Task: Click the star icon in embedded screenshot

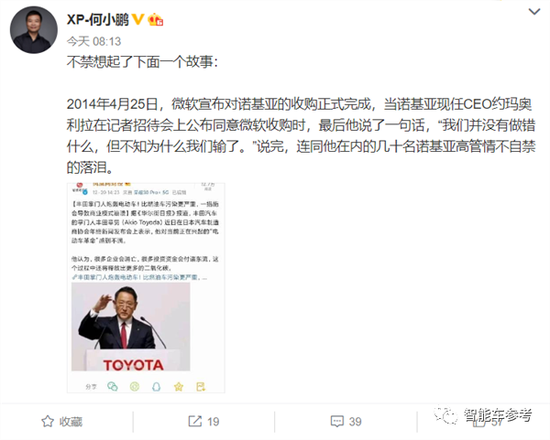Action: tap(179, 387)
